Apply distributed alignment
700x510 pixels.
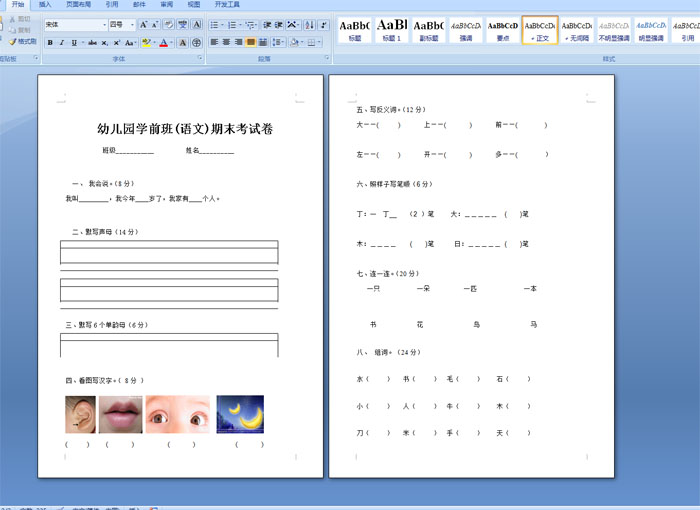click(x=263, y=42)
